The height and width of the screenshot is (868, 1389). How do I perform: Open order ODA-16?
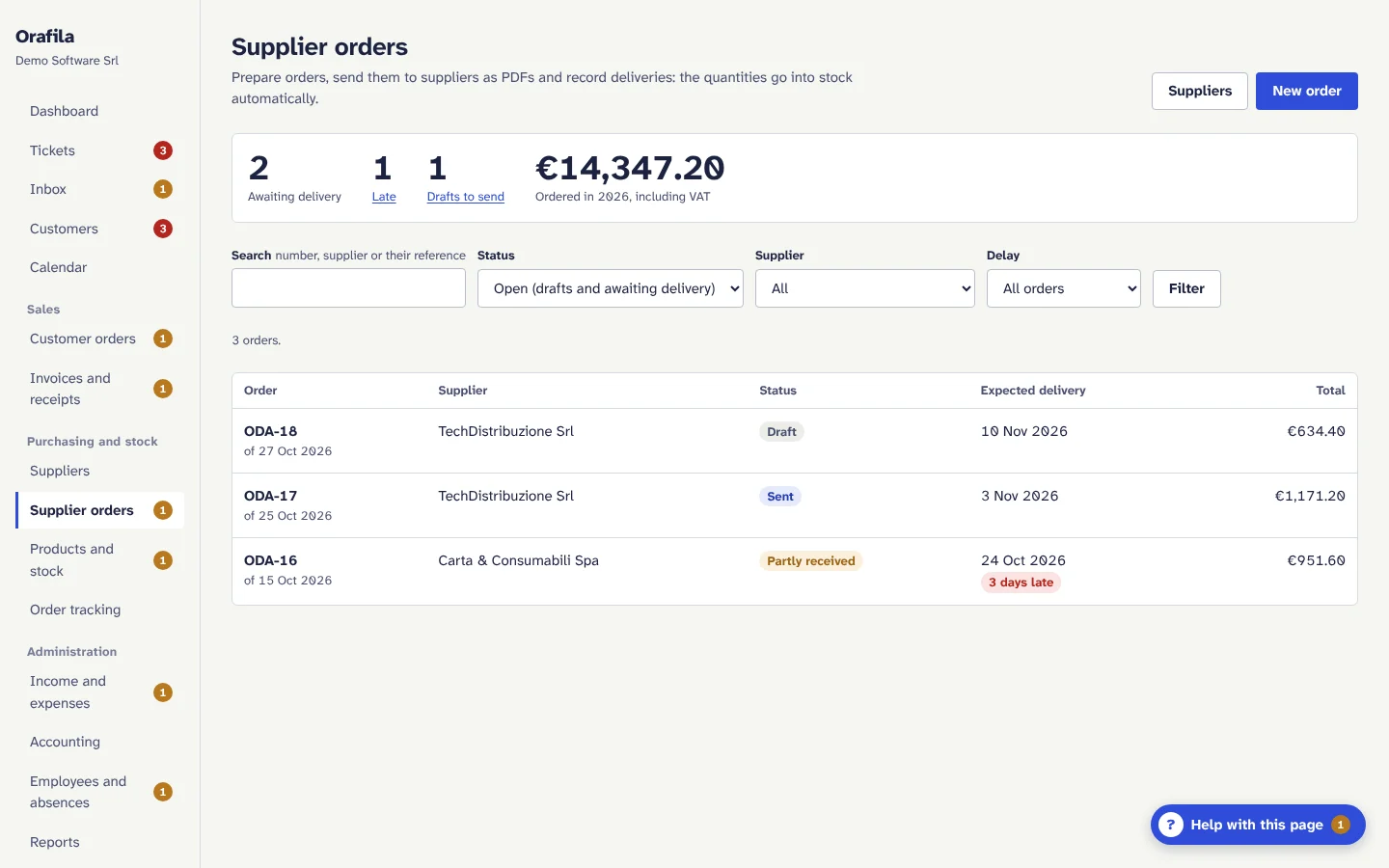point(270,560)
